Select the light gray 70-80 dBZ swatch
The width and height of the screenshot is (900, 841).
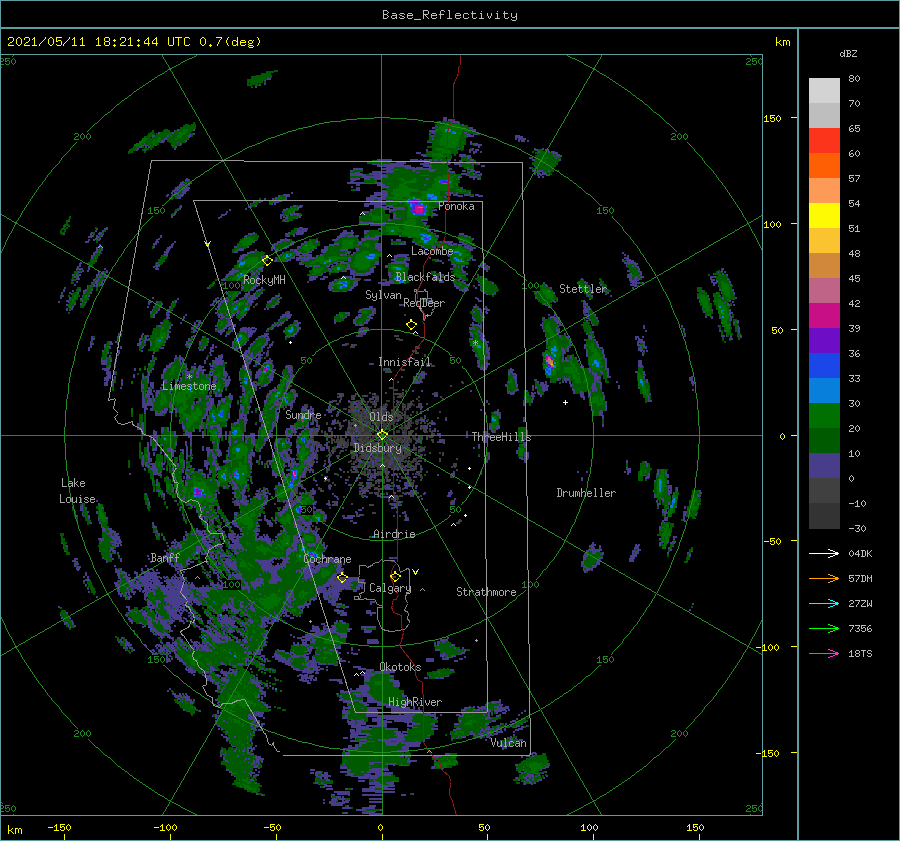click(824, 91)
